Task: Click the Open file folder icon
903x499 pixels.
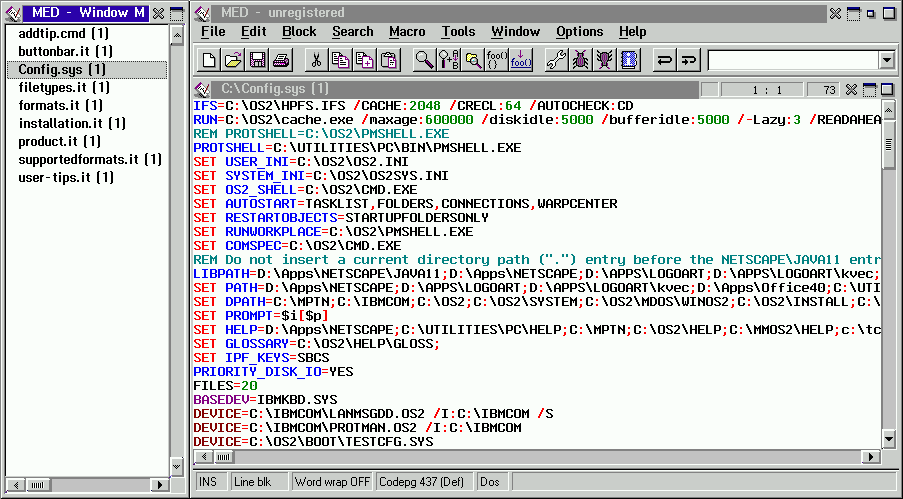Action: click(233, 60)
